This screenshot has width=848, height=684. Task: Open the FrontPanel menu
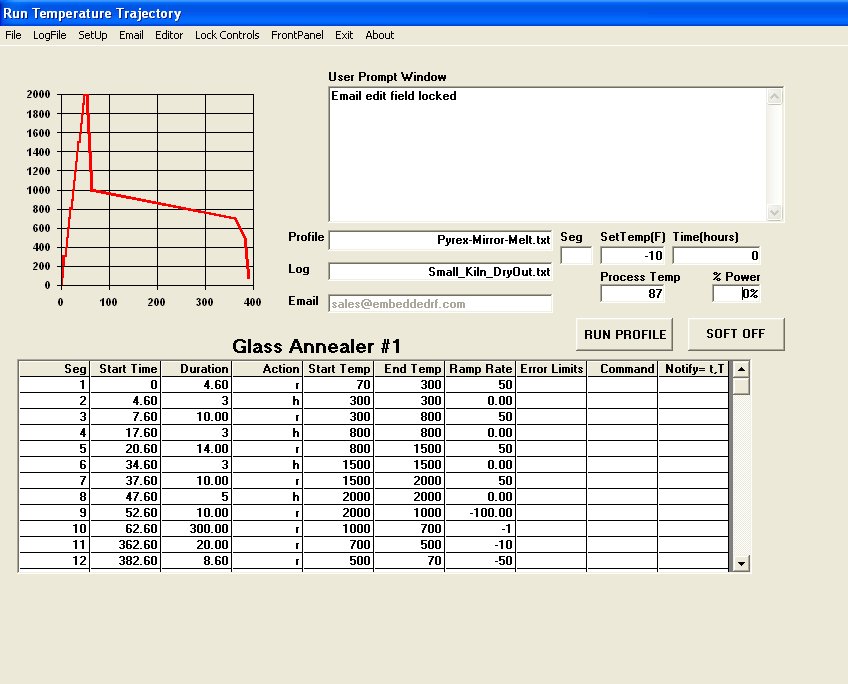[297, 35]
